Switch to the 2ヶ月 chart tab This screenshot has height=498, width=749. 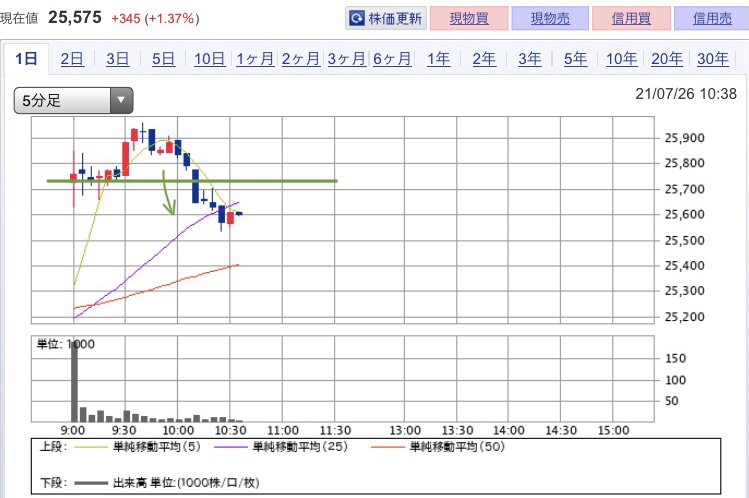coord(300,59)
